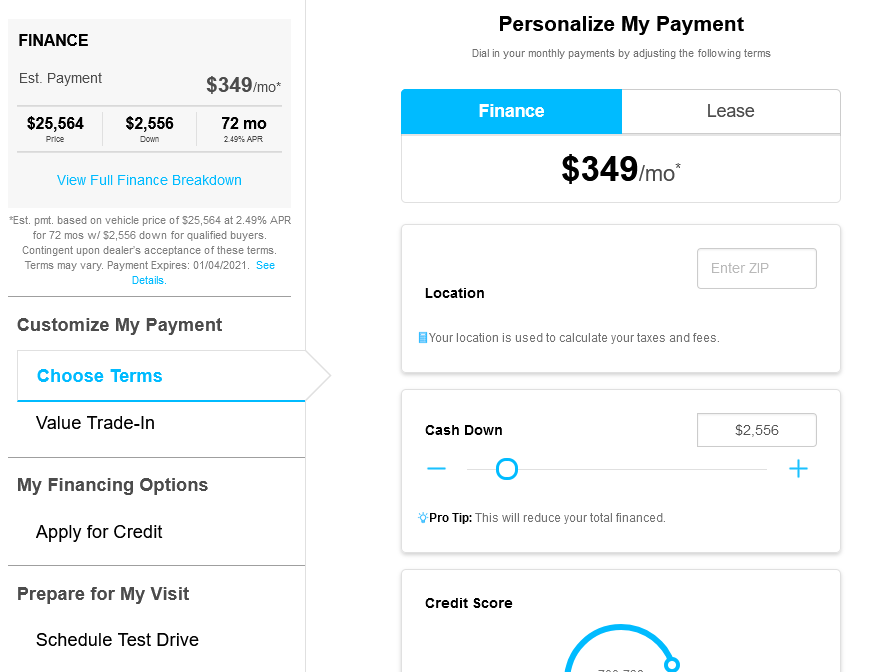The height and width of the screenshot is (672, 878).
Task: Click the 72 mo term summary
Action: (244, 129)
